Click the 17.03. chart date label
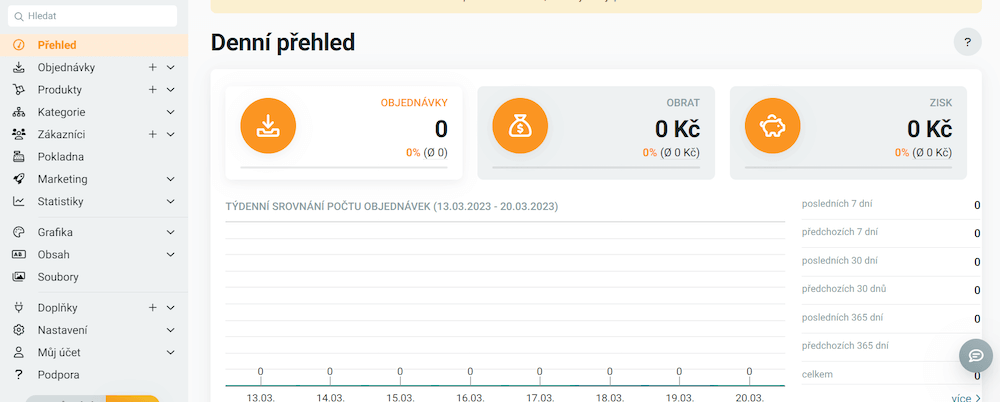Viewport: 1000px width, 402px height. click(540, 397)
